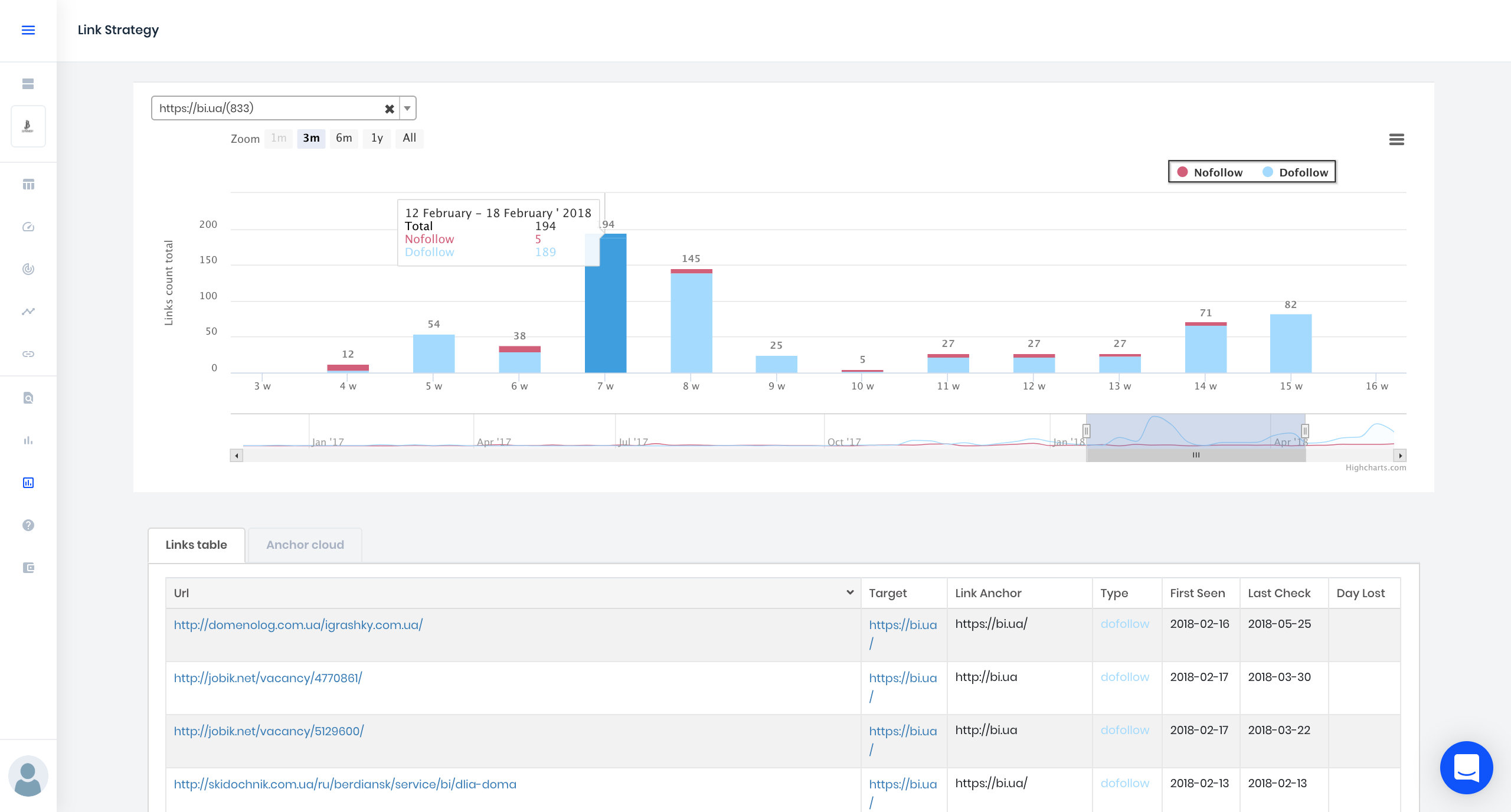Open the domenolog.com.ua/igrashky.com.ua link
1511x812 pixels.
tap(298, 625)
